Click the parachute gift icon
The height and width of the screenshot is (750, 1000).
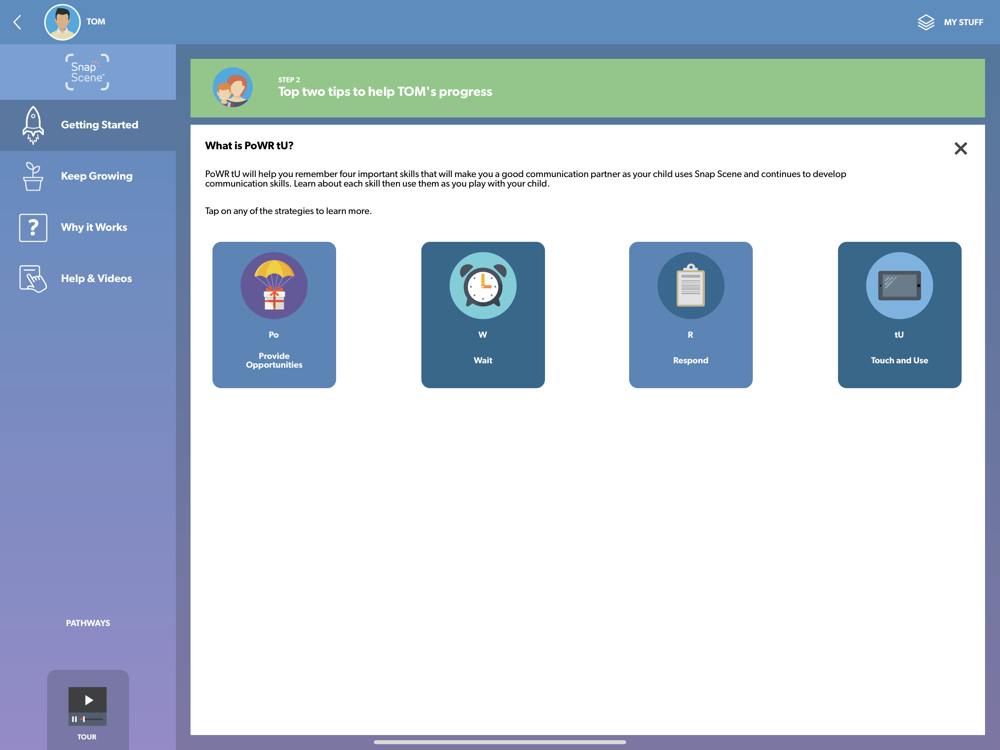pos(274,286)
